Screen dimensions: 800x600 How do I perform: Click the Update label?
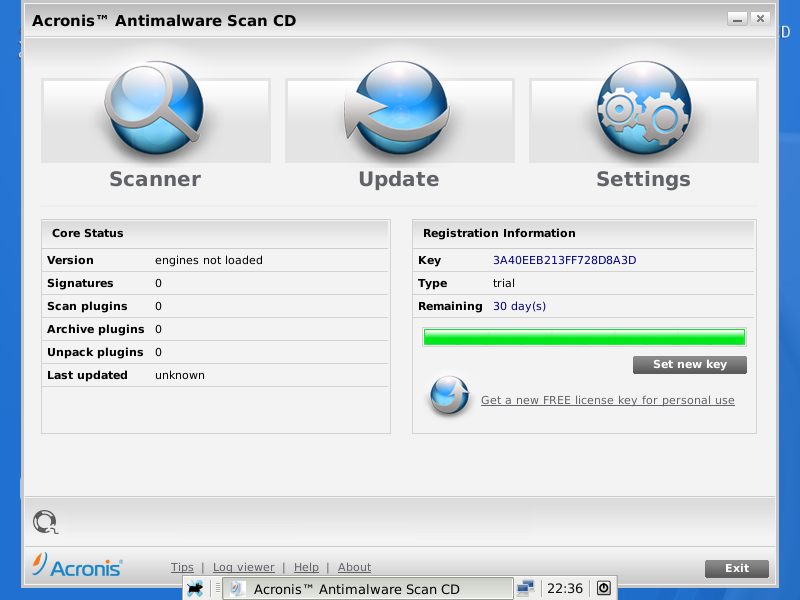pyautogui.click(x=399, y=179)
